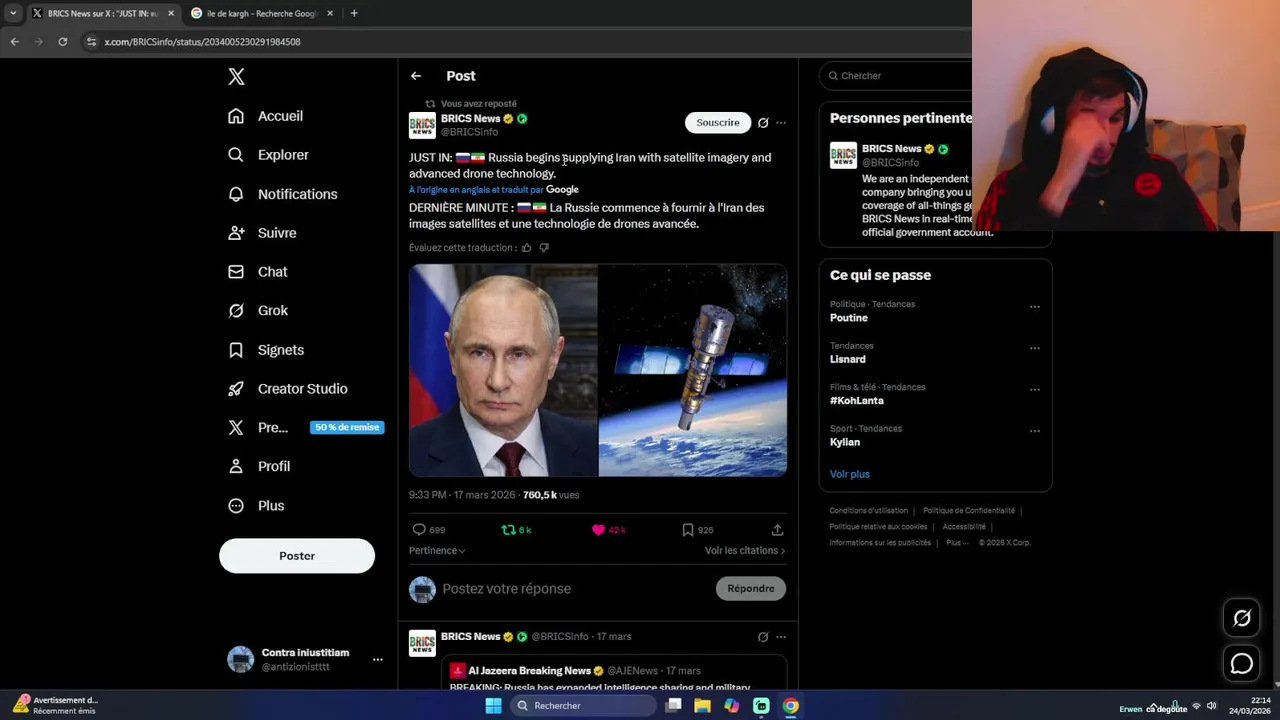Open the BRICS News post author avatar
The height and width of the screenshot is (720, 1280).
(x=422, y=125)
